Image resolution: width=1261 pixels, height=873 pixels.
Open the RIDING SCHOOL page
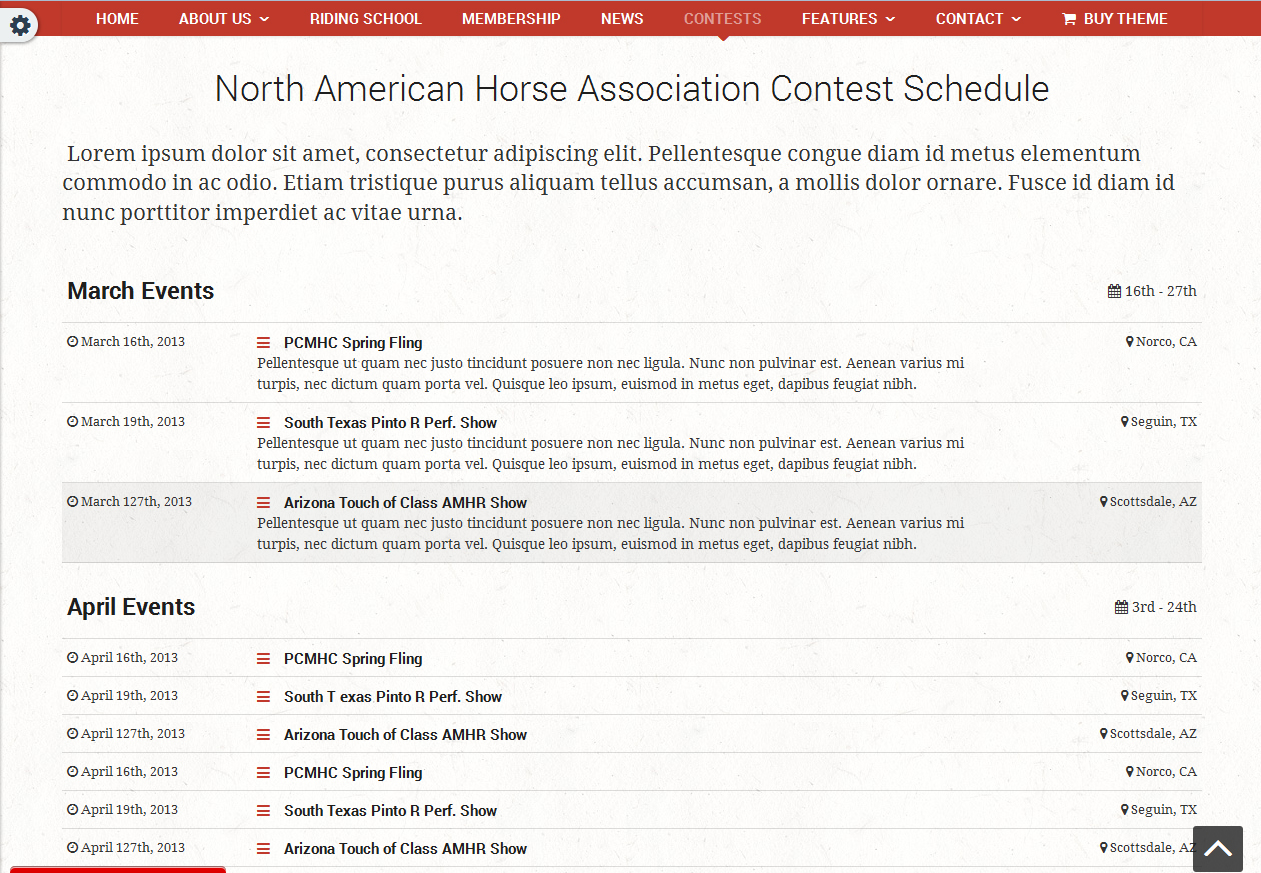365,18
